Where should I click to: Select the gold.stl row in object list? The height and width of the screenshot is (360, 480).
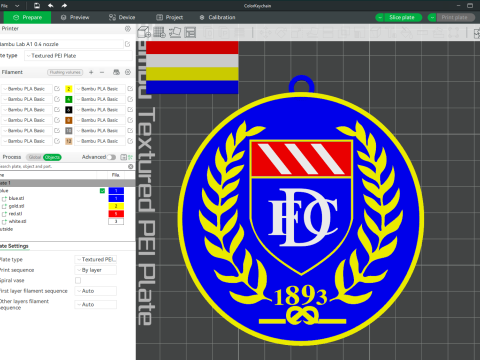68,206
